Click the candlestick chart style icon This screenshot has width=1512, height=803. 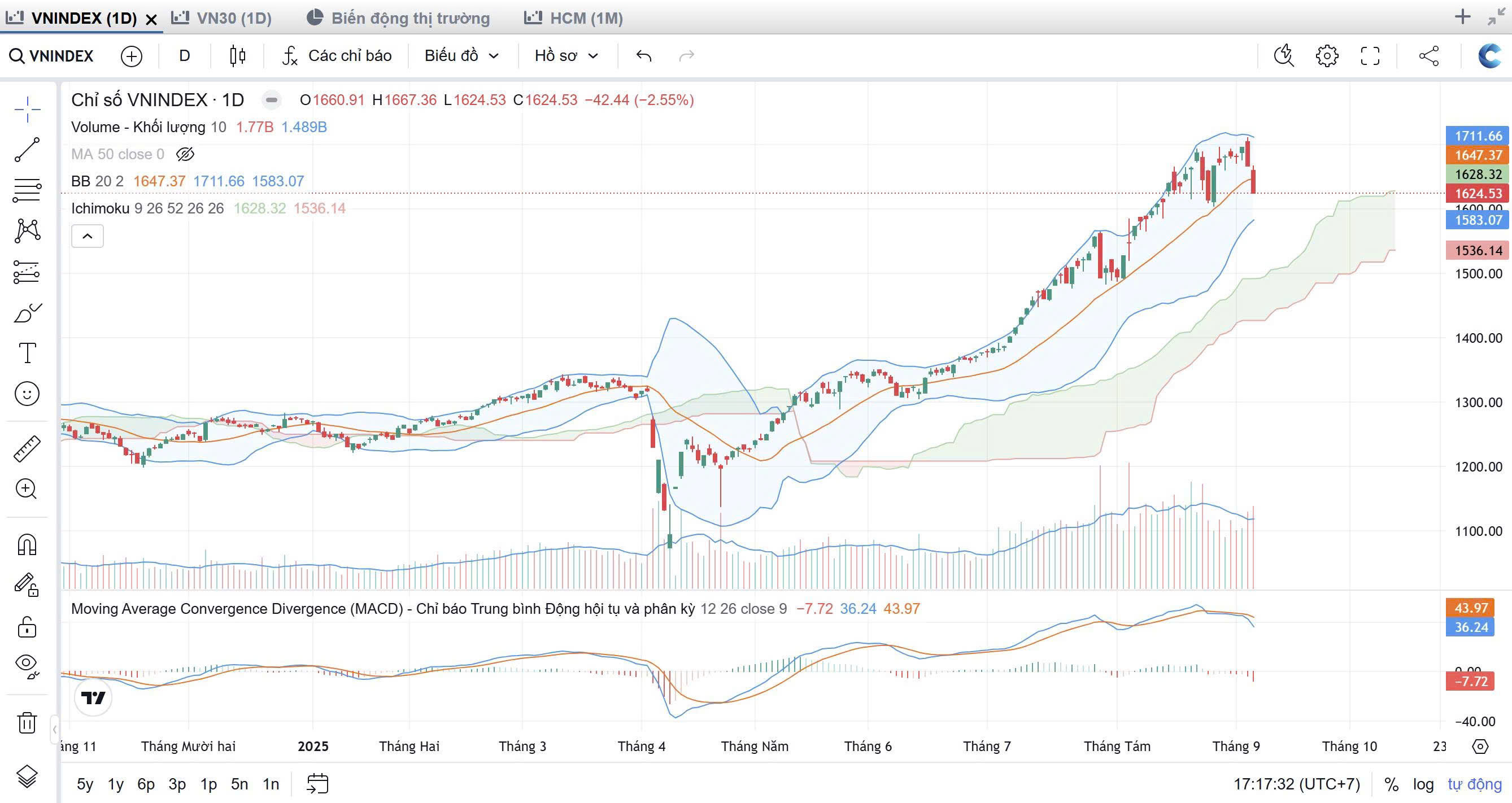238,56
